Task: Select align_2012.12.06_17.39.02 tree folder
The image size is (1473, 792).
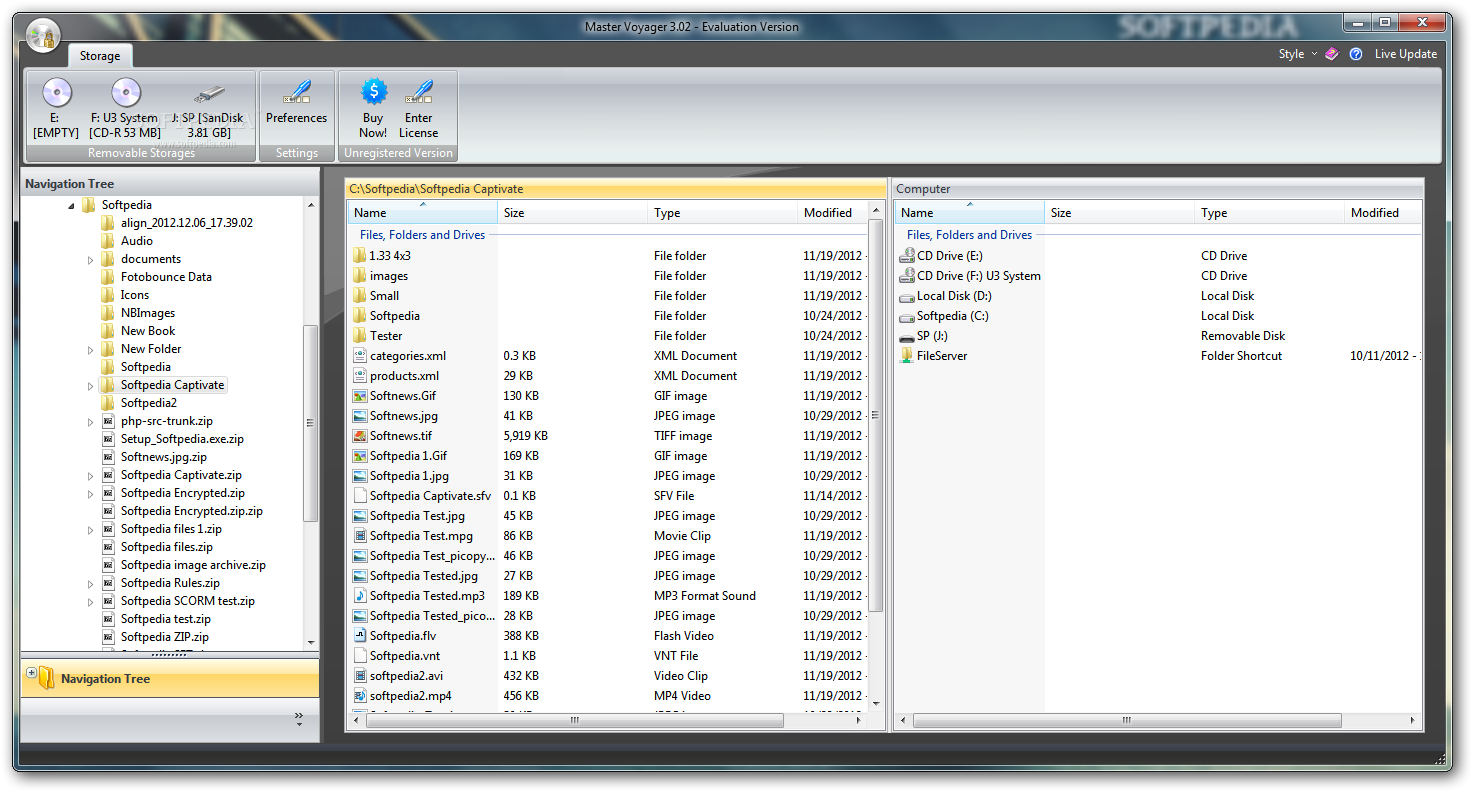Action: [x=187, y=223]
